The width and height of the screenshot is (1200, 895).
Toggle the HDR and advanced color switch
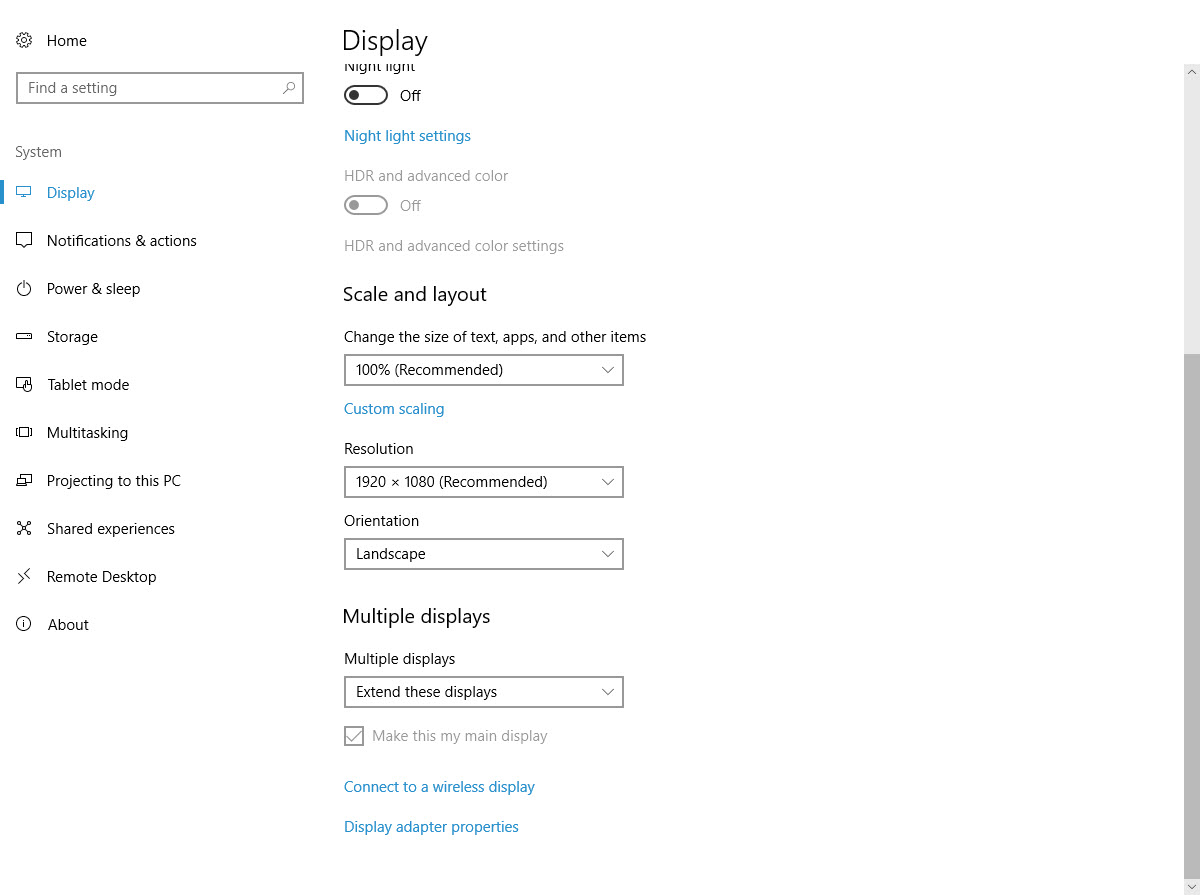[365, 205]
